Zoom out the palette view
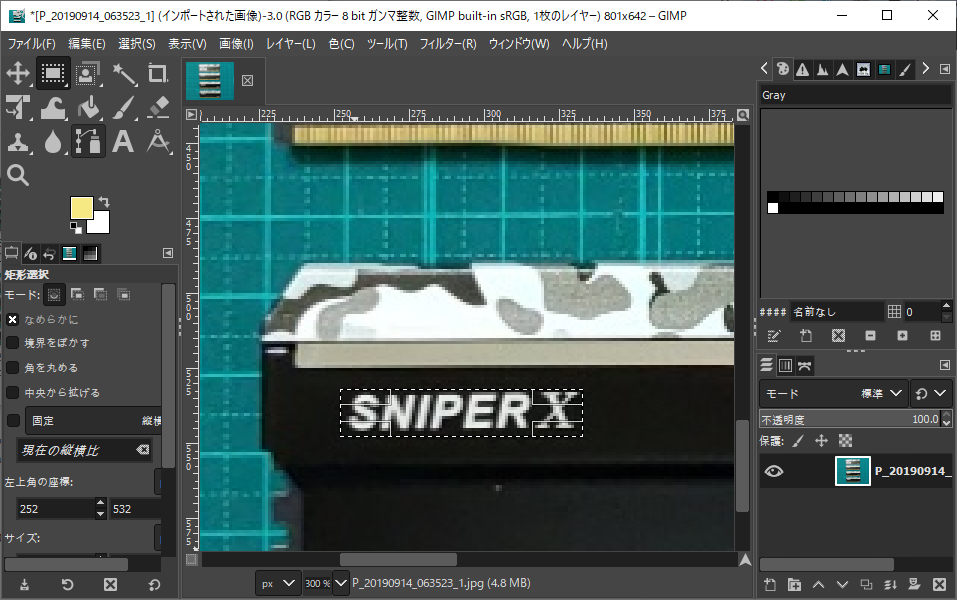 point(870,336)
